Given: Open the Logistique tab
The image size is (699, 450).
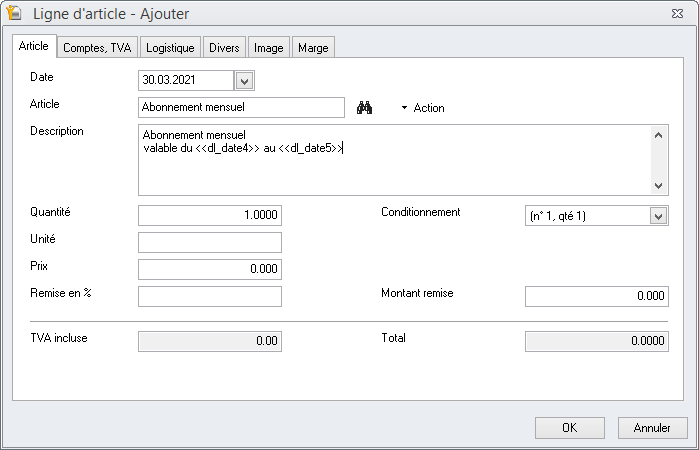Looking at the screenshot, I should tap(170, 48).
